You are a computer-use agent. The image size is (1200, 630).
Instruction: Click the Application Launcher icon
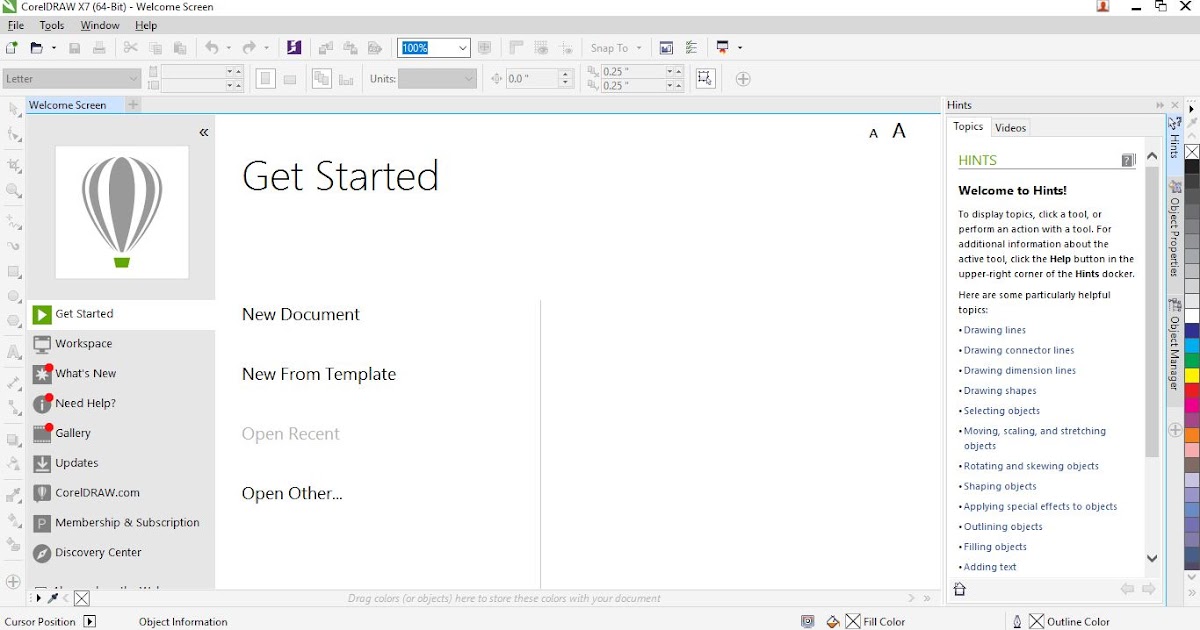723,47
